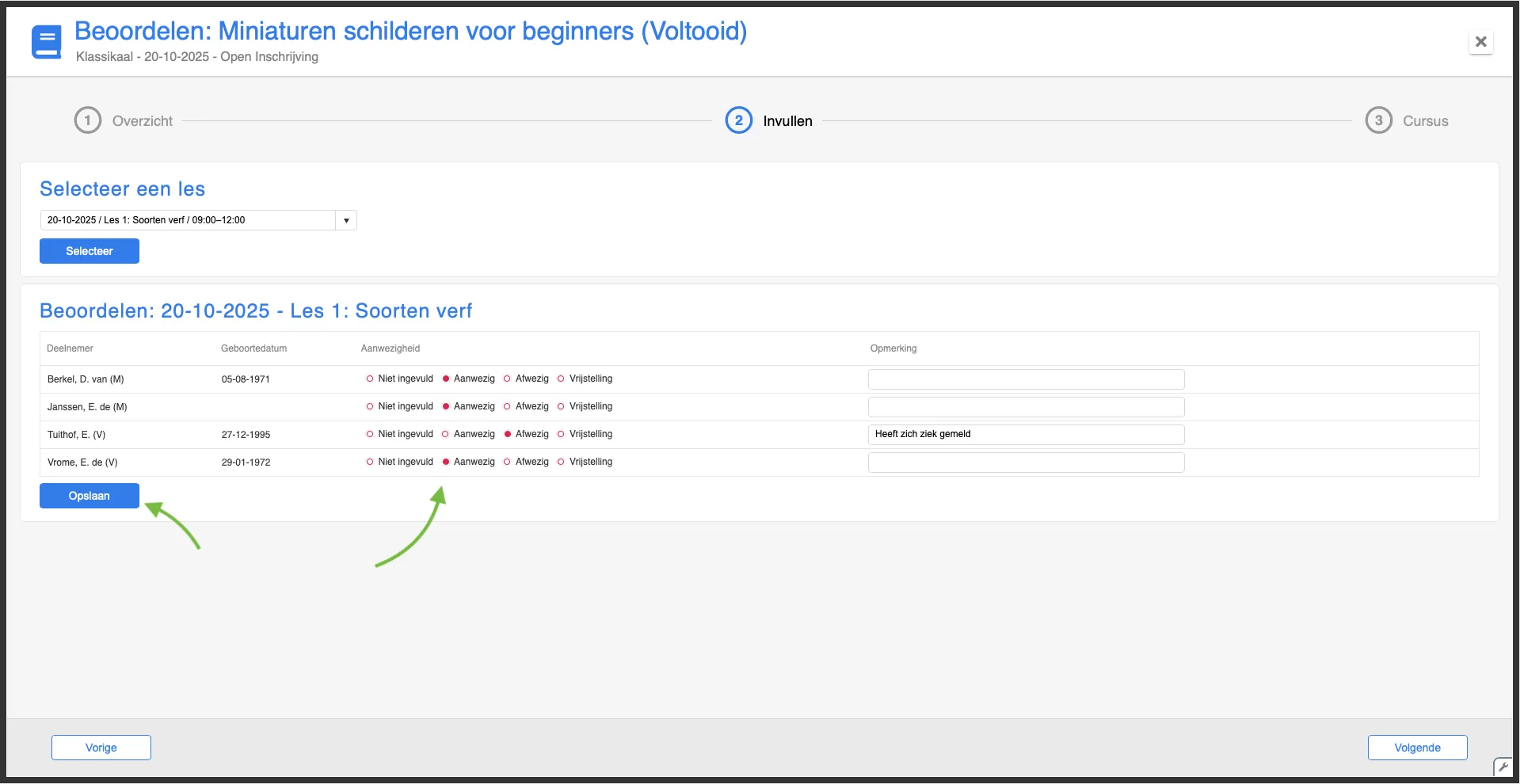Viewport: 1520px width, 784px height.
Task: Click the Geboortedatum column header
Action: point(253,348)
